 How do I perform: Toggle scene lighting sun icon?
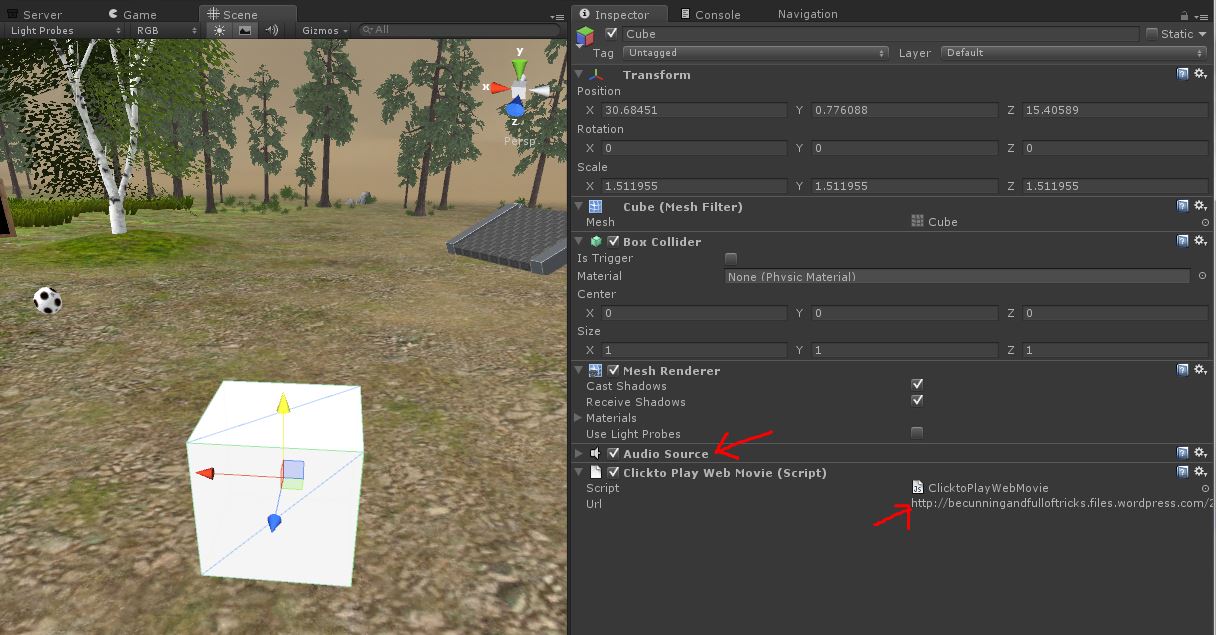[x=220, y=30]
